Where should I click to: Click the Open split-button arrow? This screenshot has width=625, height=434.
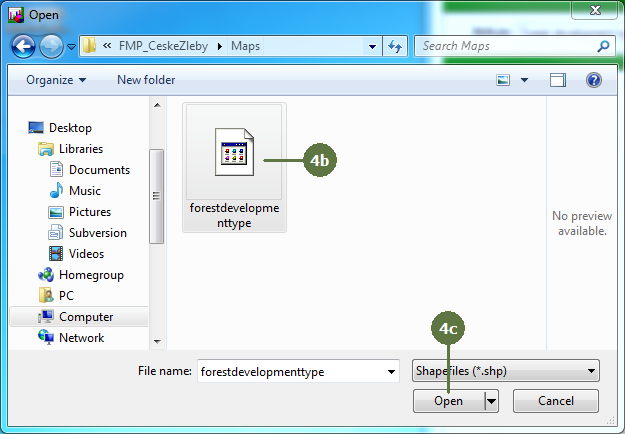coord(491,401)
